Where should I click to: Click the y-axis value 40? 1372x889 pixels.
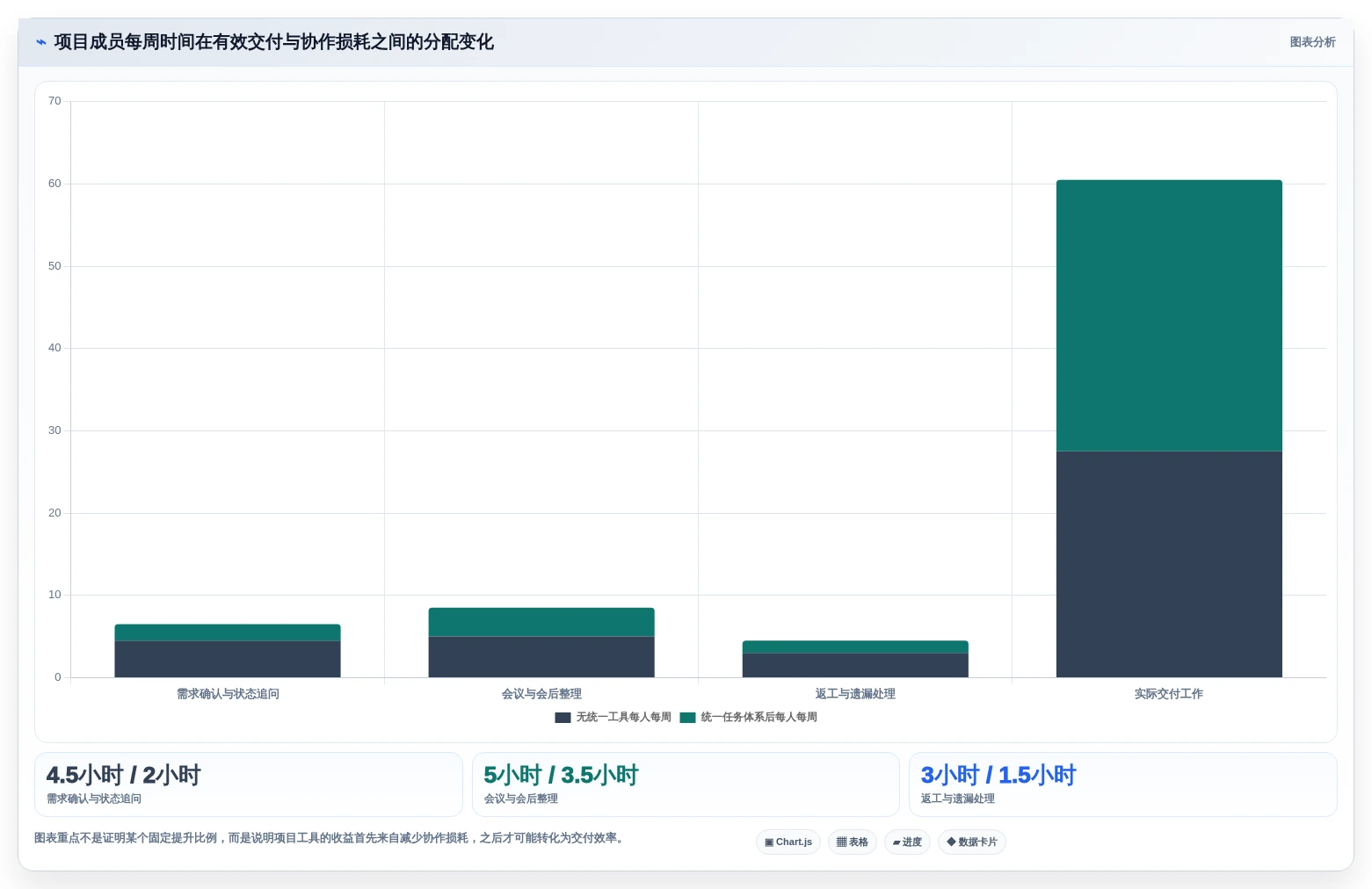[54, 348]
